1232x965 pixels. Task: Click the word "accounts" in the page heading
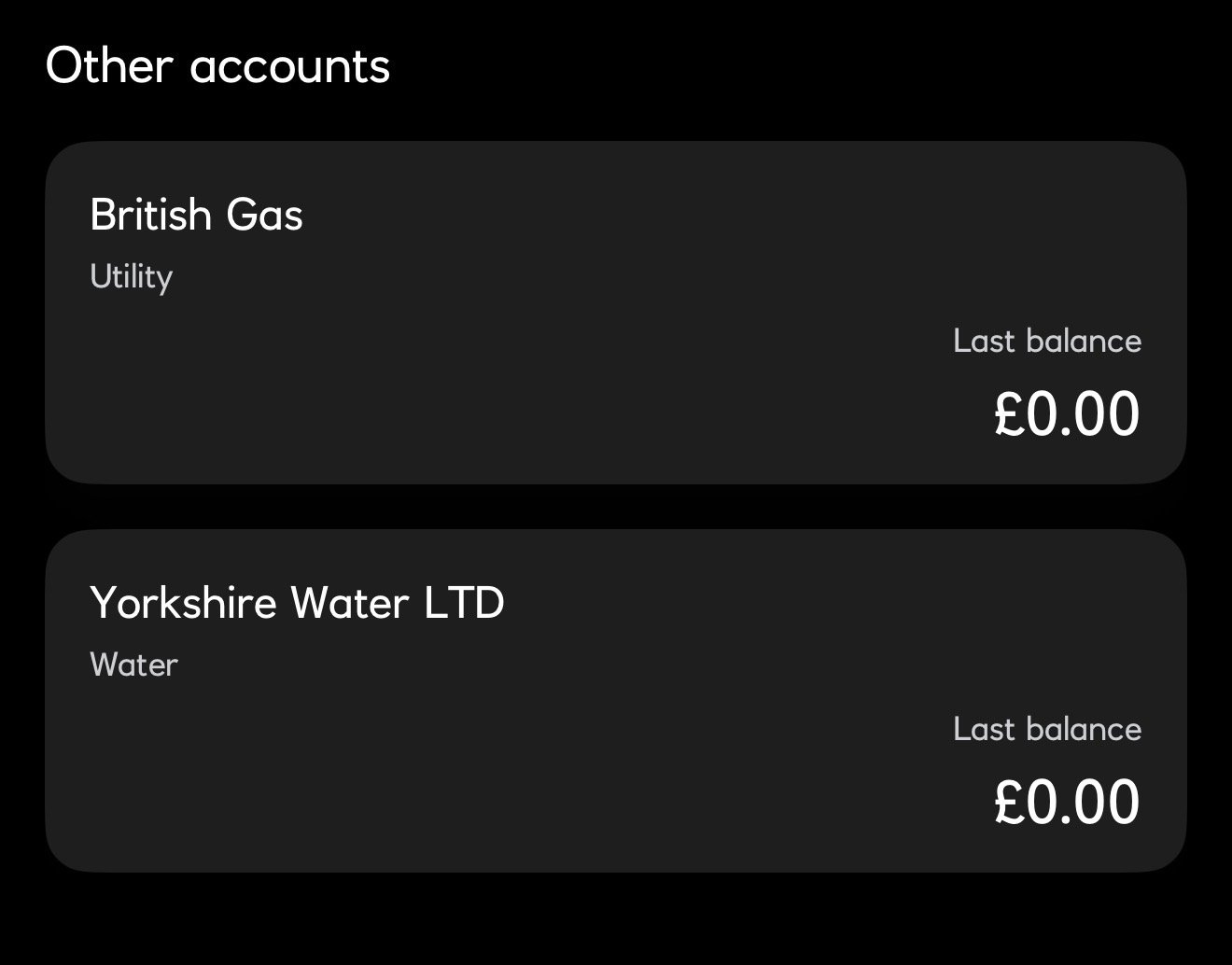[x=289, y=67]
